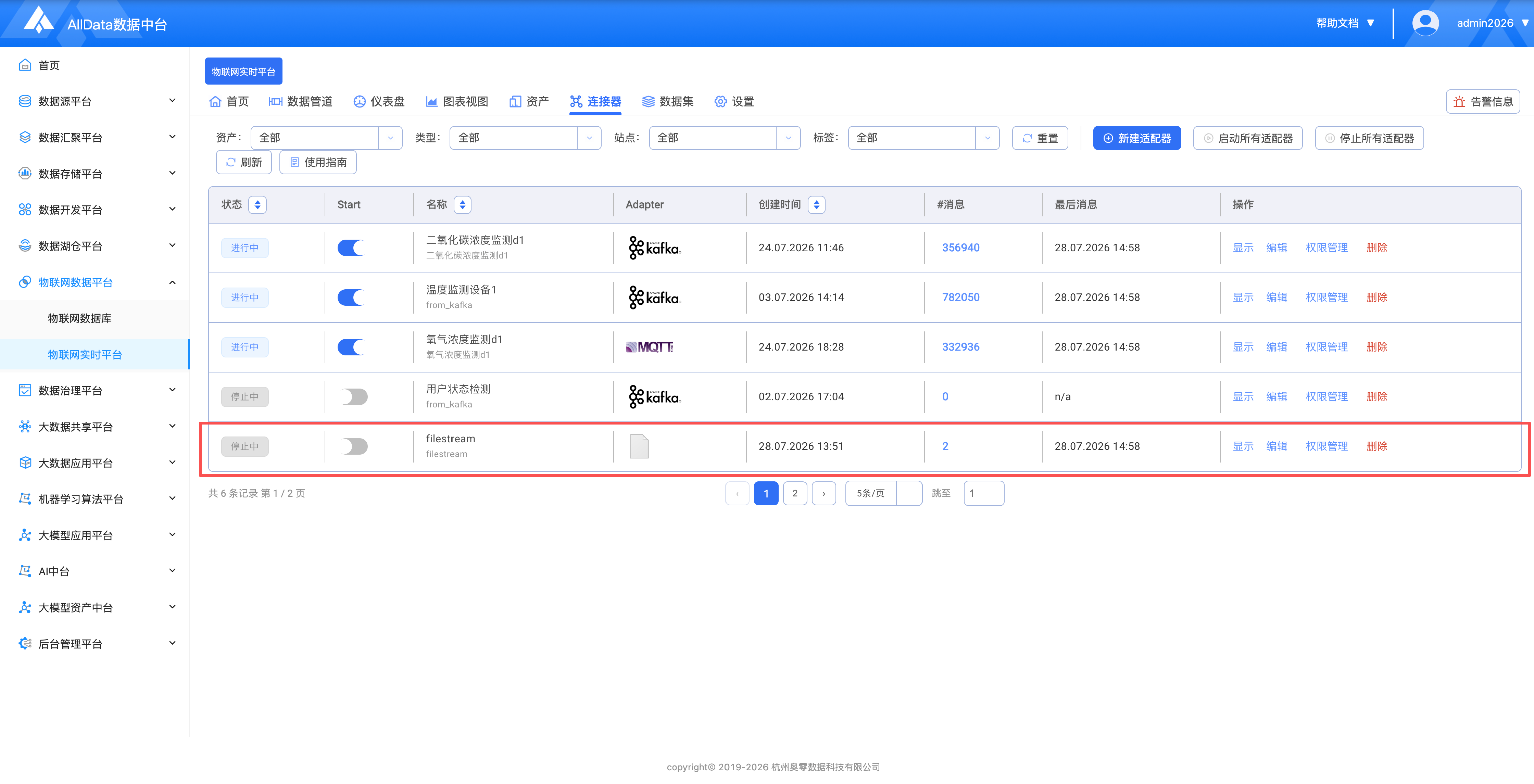The width and height of the screenshot is (1534, 784).
Task: Click the 机器学习算法平台 sidebar icon
Action: [25, 499]
